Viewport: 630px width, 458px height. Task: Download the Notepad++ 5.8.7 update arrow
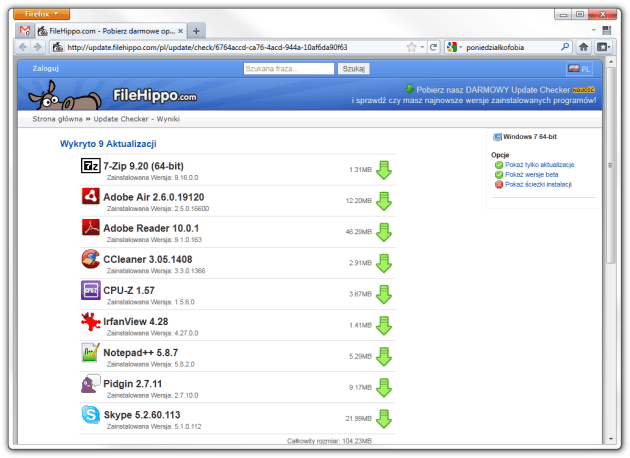(x=384, y=357)
